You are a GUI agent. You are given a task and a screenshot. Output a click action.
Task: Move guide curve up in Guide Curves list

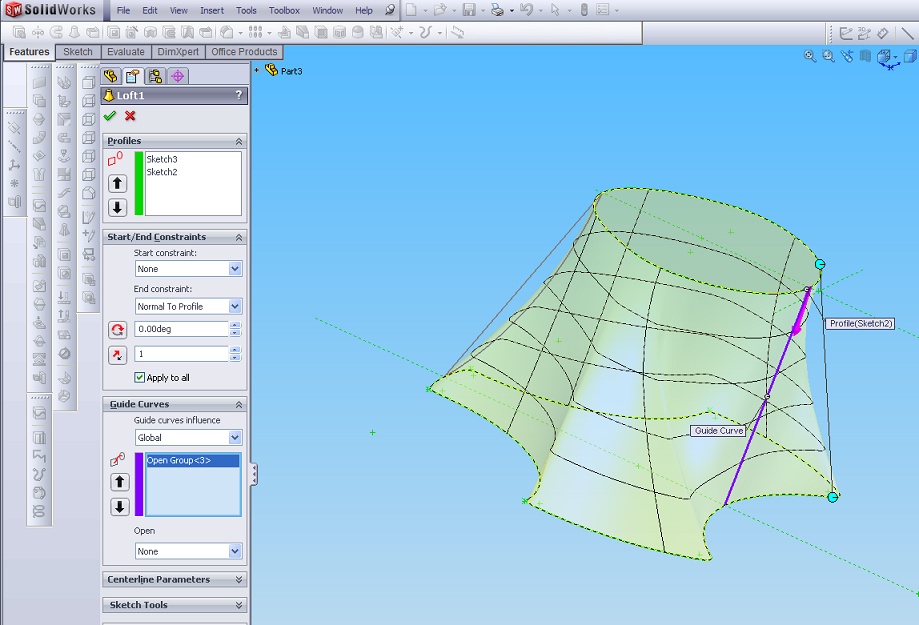(120, 482)
